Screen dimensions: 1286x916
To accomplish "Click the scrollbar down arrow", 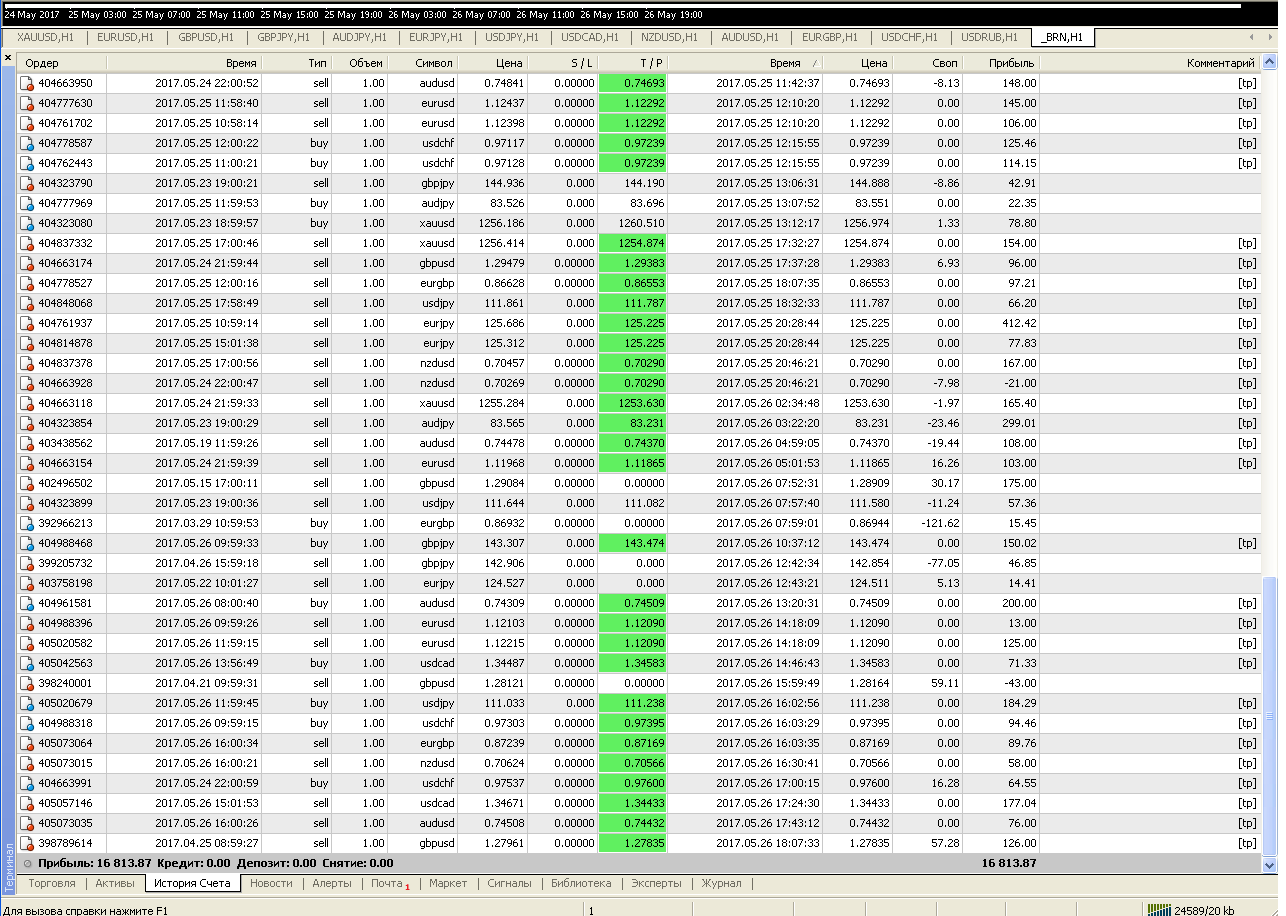I will 1270,865.
